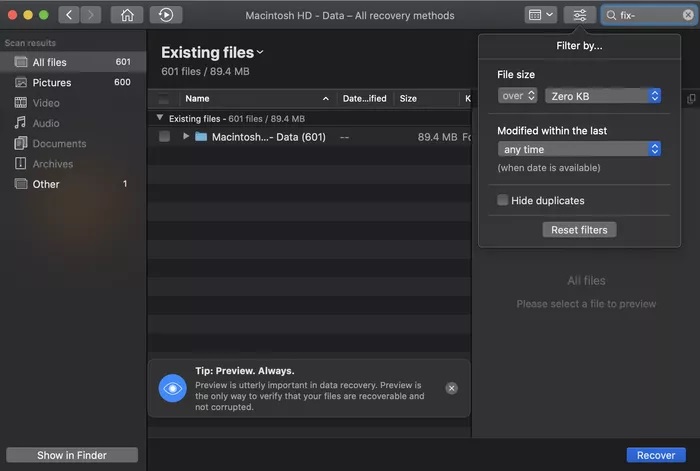
Task: Check the Macintosh...- Data row checkbox
Action: tap(164, 136)
